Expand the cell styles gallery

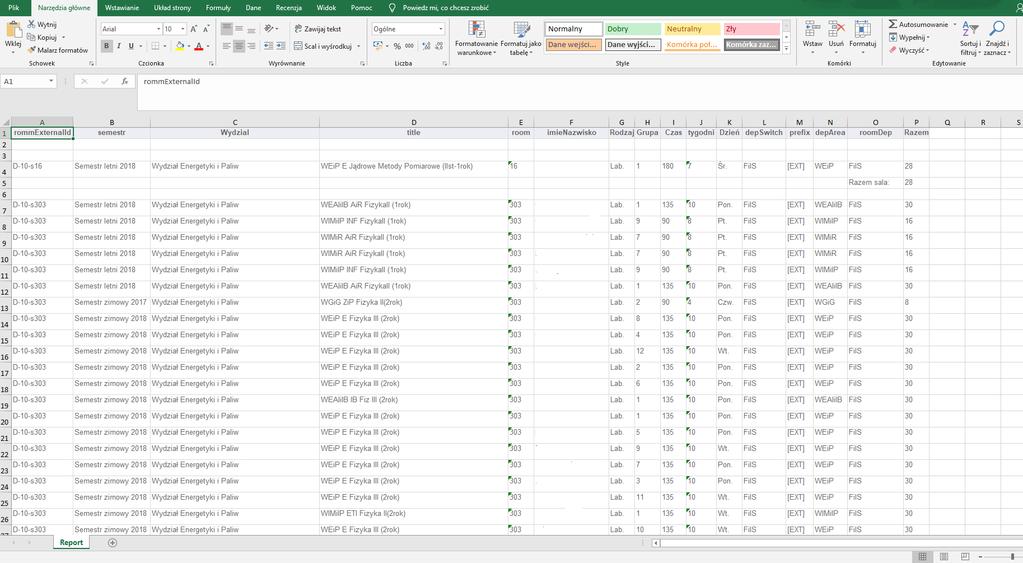pos(786,49)
